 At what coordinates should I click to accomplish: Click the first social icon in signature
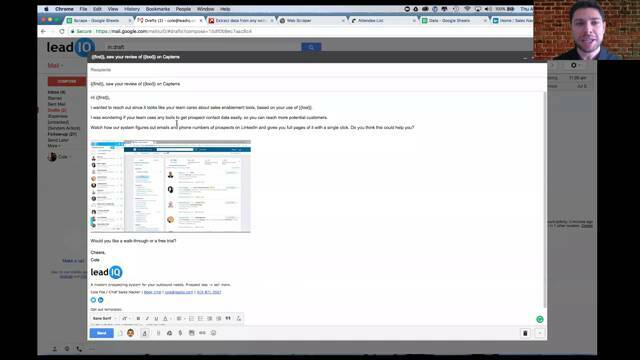coord(93,300)
